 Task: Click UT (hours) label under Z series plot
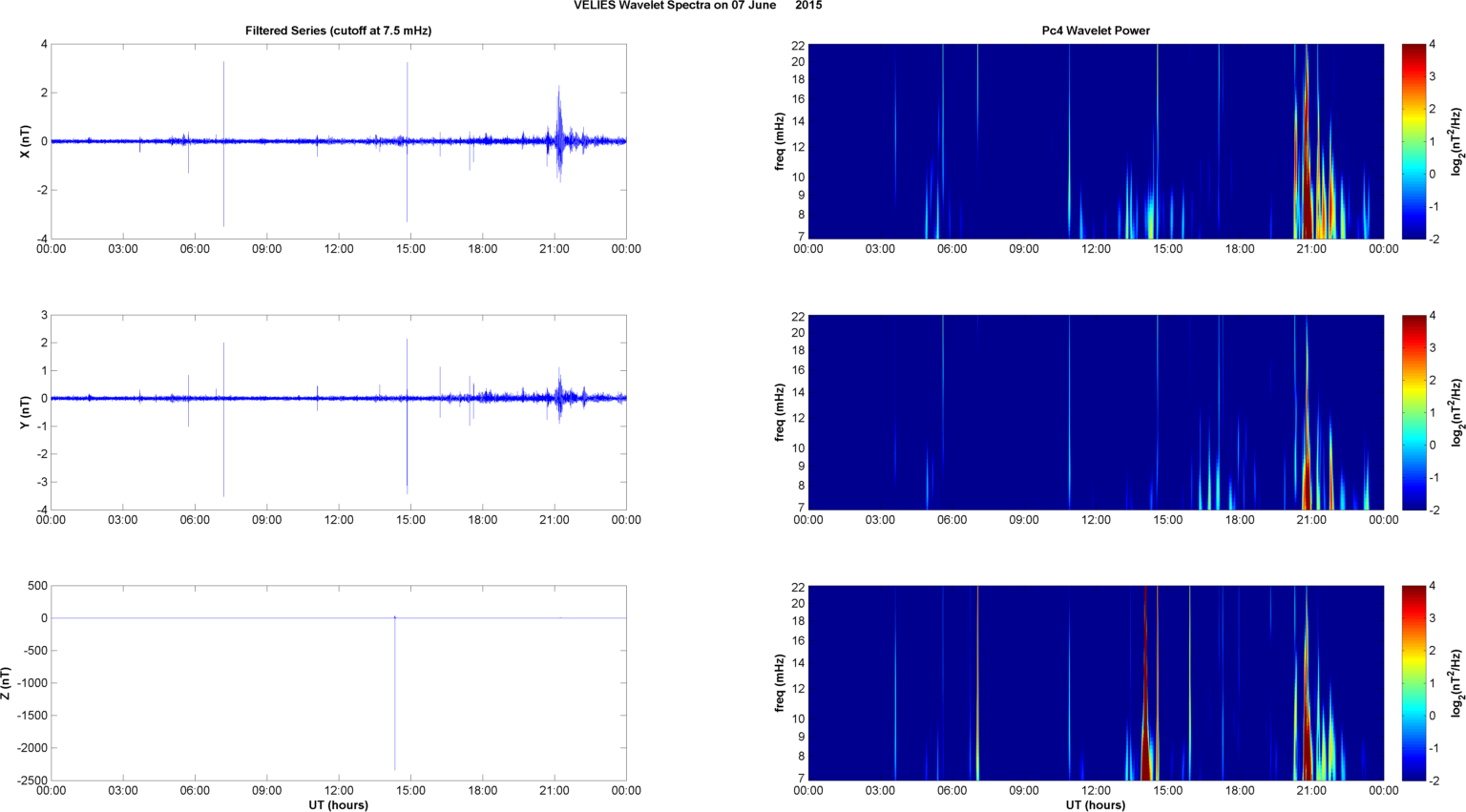pos(338,804)
